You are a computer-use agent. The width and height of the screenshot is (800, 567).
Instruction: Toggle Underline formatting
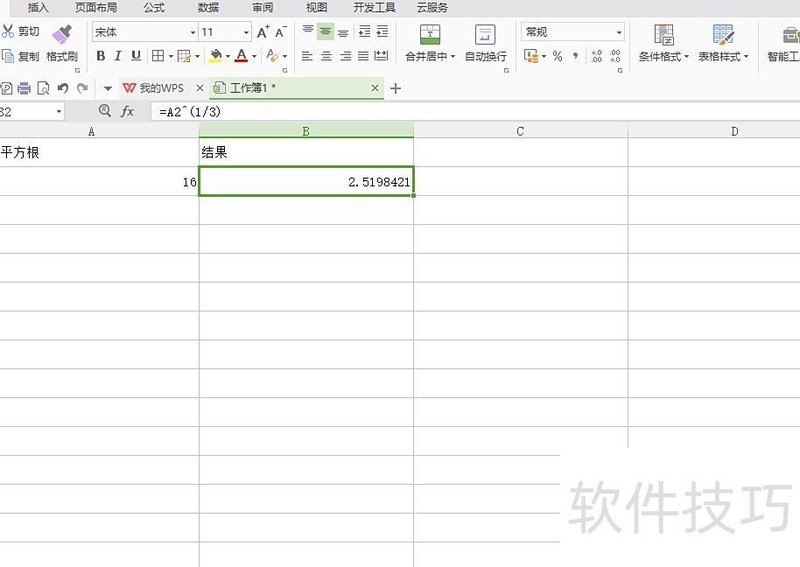pos(136,56)
